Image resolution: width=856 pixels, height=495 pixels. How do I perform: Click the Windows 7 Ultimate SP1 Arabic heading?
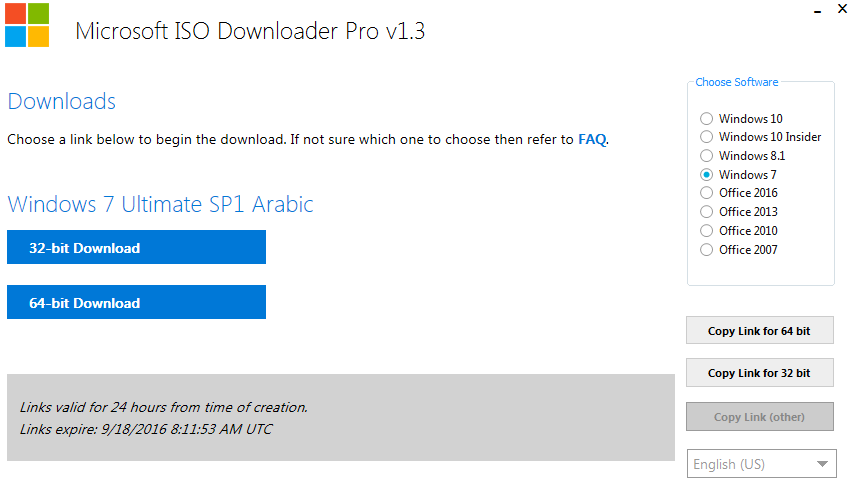(x=160, y=205)
